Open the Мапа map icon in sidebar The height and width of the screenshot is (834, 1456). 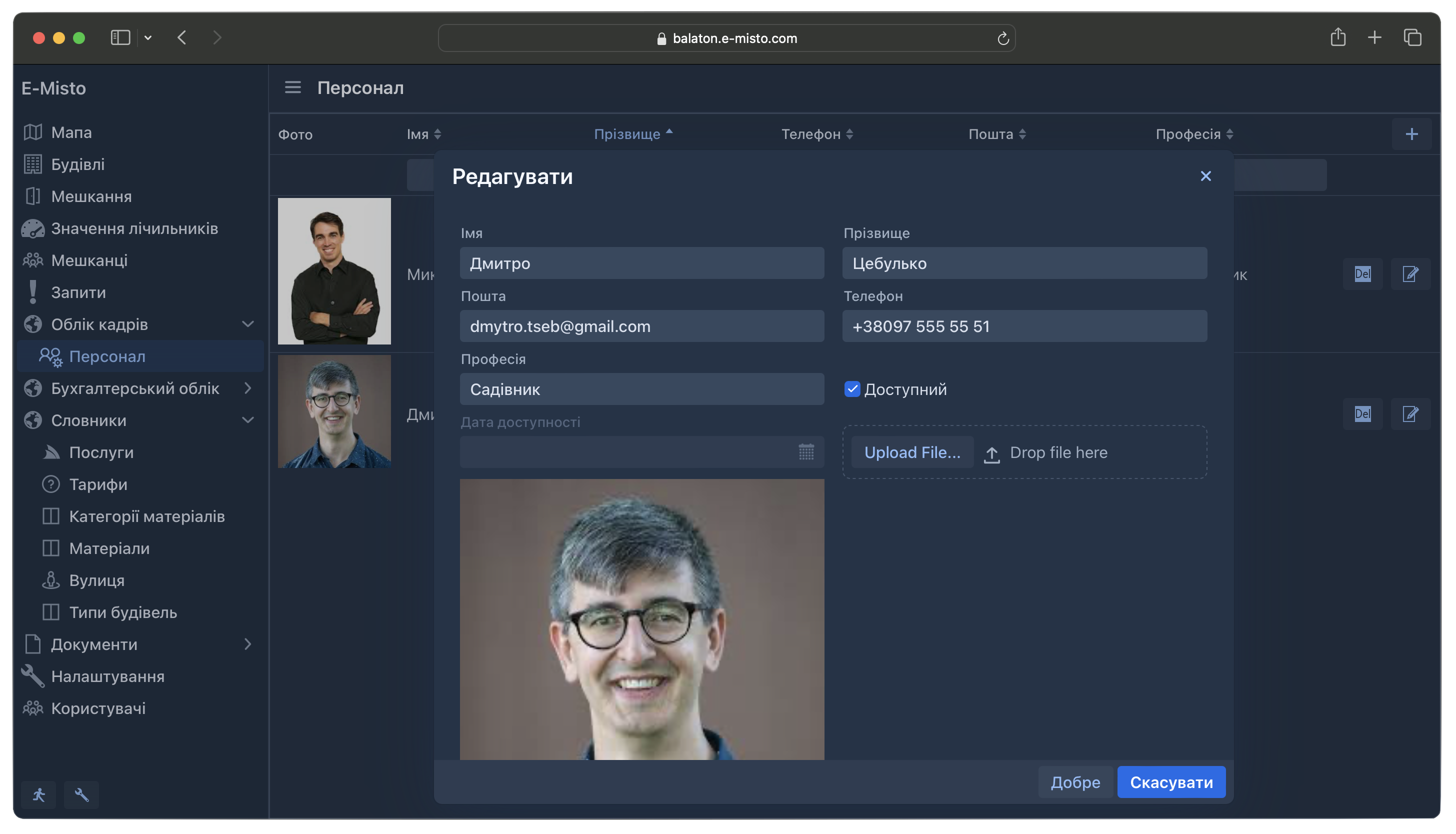tap(32, 132)
